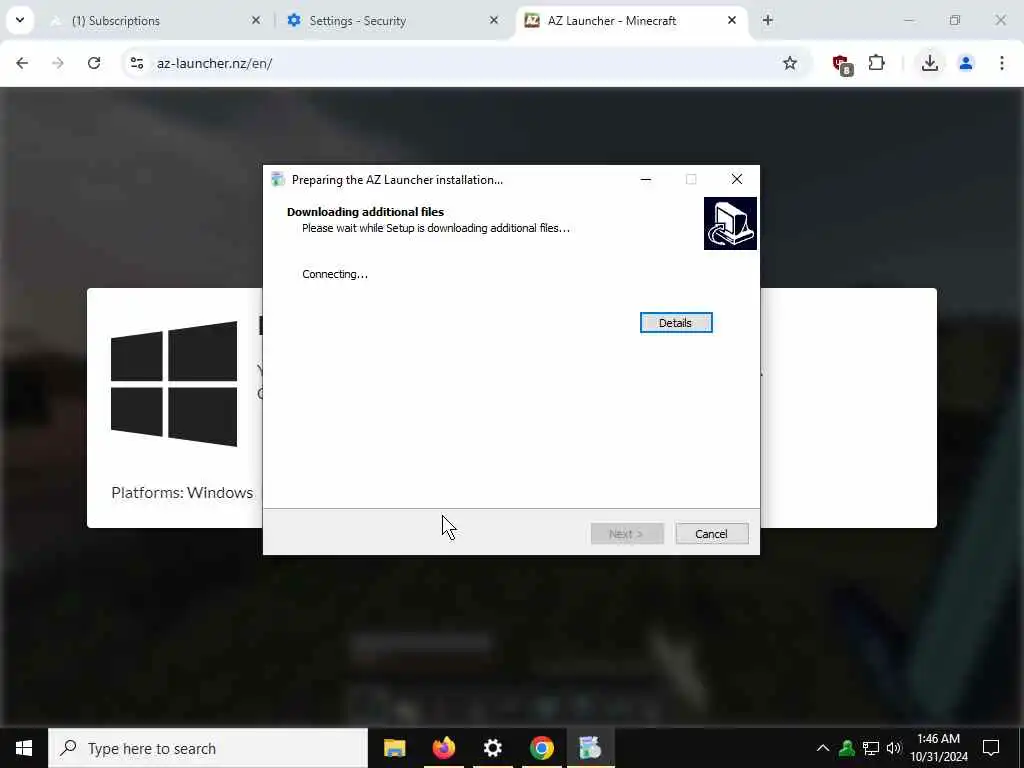
Task: Click the Windows logo on download card
Action: click(174, 384)
